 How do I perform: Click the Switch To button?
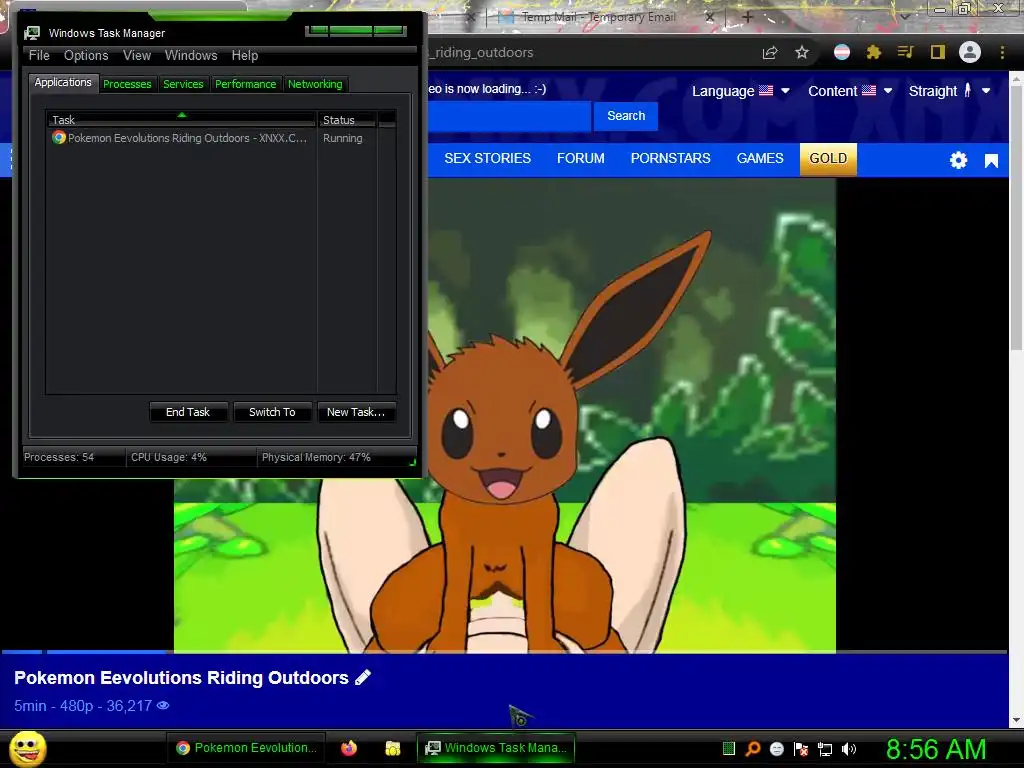(x=272, y=412)
